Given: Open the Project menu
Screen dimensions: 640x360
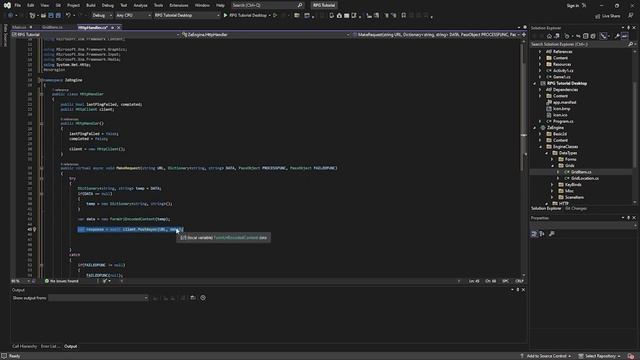Looking at the screenshot, I should click(73, 5).
